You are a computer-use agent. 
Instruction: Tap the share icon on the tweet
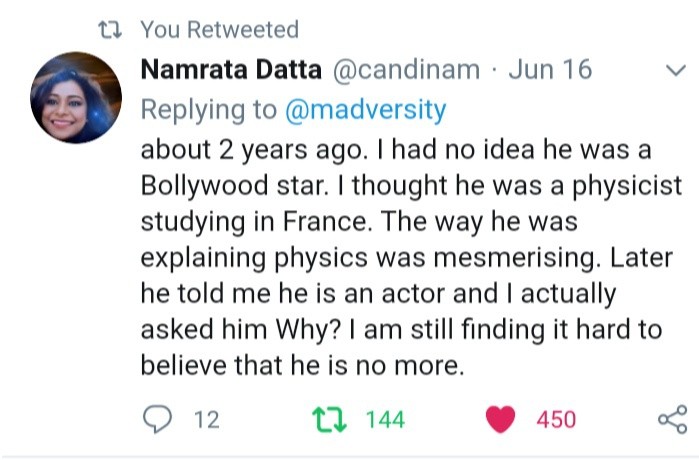(x=673, y=420)
